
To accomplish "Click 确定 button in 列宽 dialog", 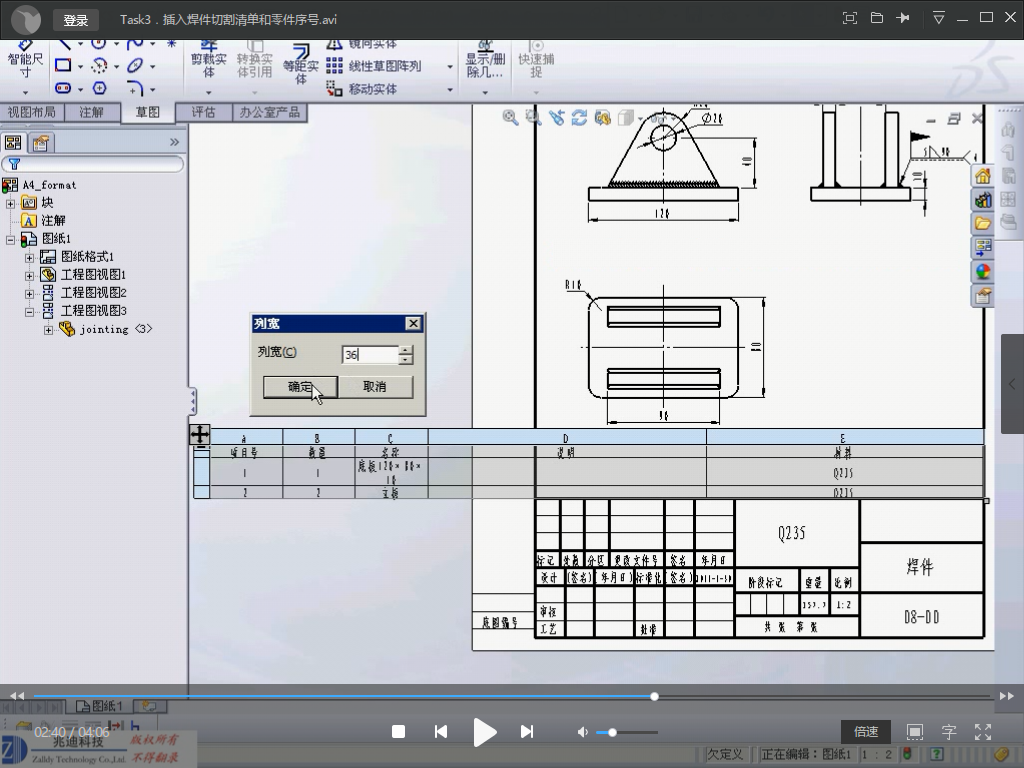I will pyautogui.click(x=300, y=387).
